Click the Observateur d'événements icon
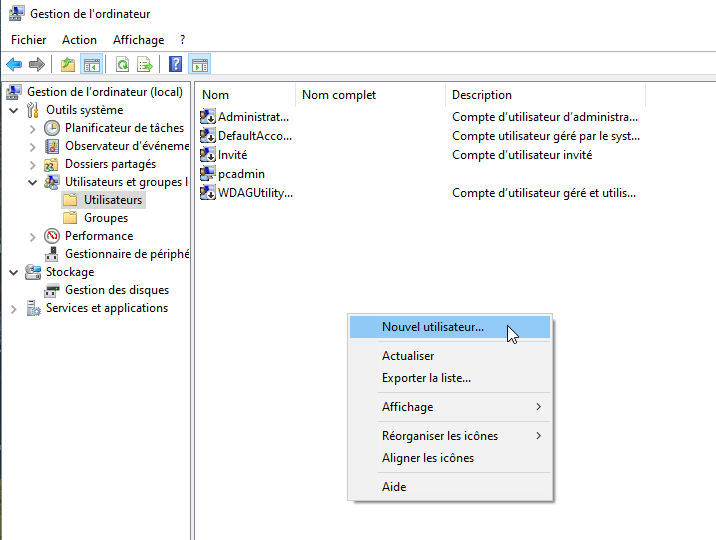716x540 pixels. coord(52,146)
